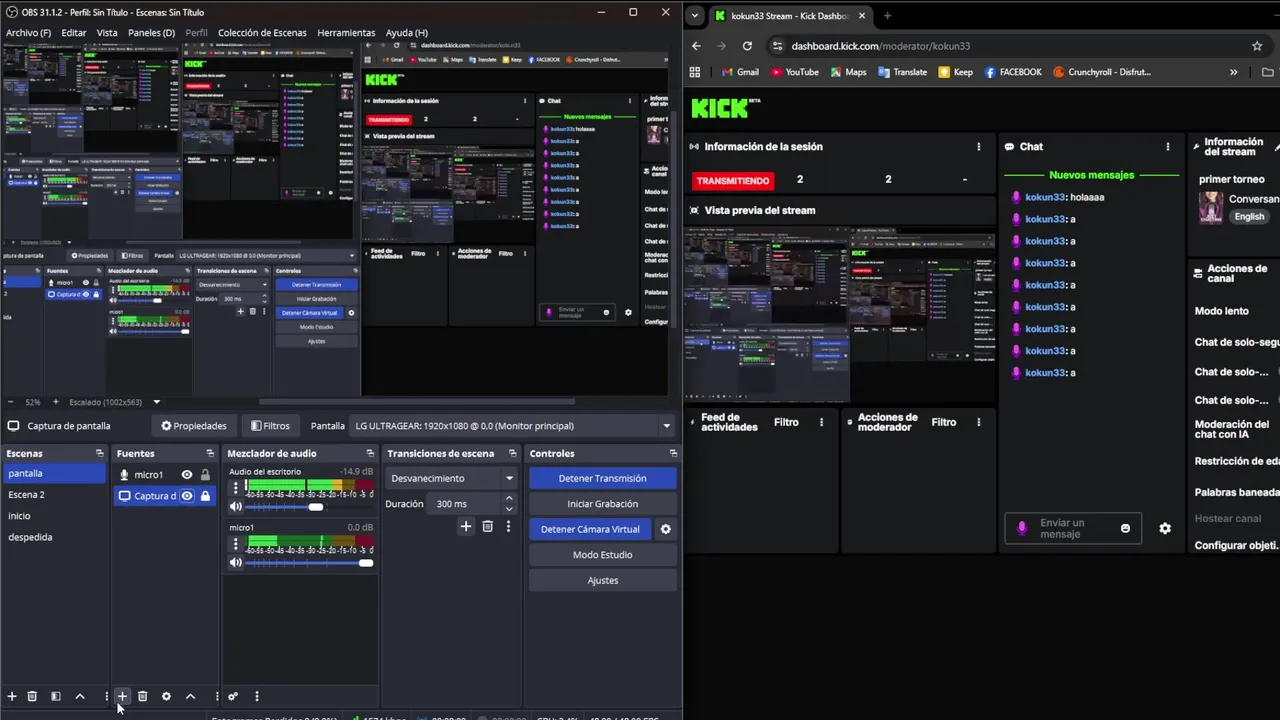Open micro1 mixer options kebab
Viewport: 1280px width, 720px height.
click(x=236, y=544)
